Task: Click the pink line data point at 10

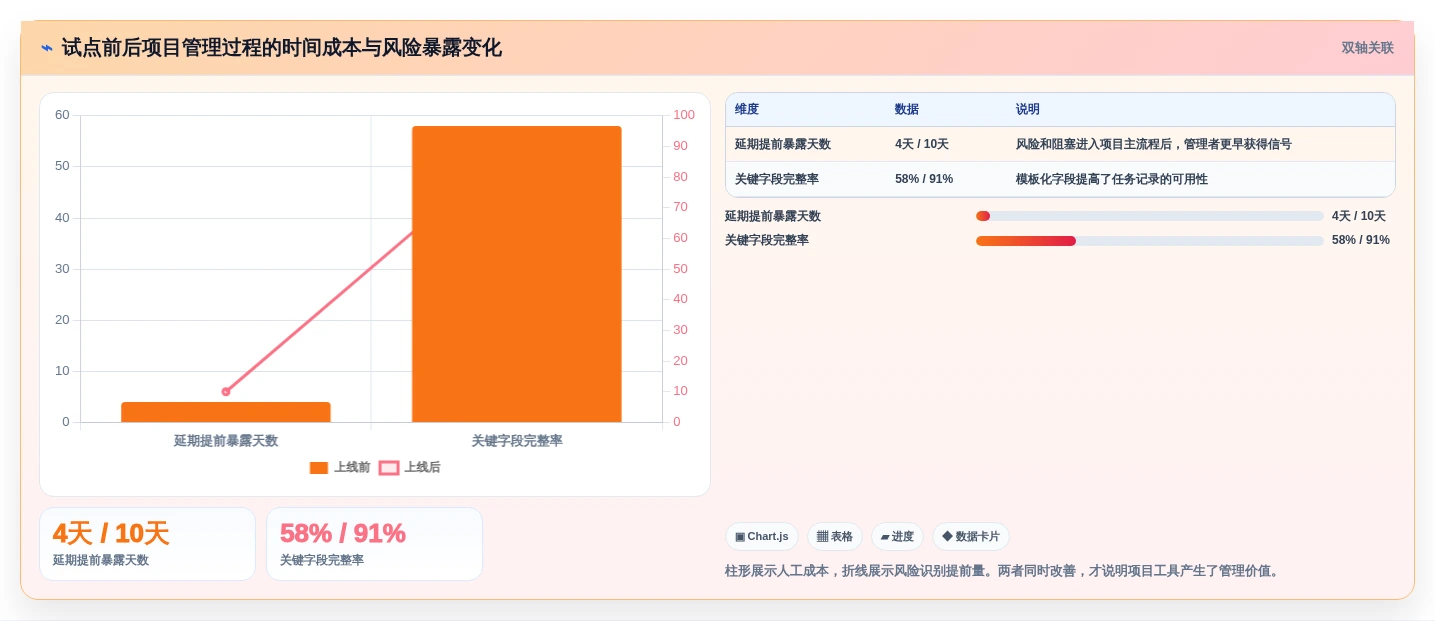Action: coord(226,391)
